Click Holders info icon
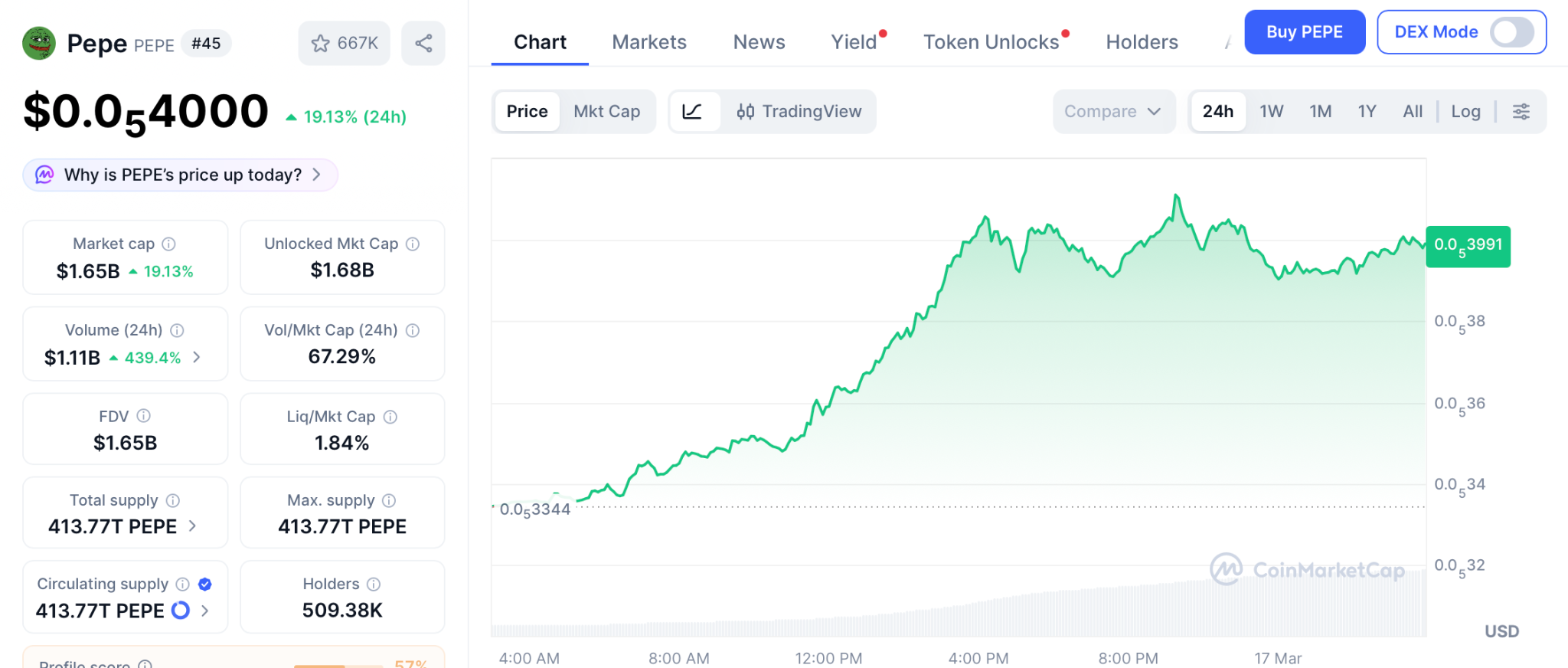The image size is (1568, 668). pos(374,584)
